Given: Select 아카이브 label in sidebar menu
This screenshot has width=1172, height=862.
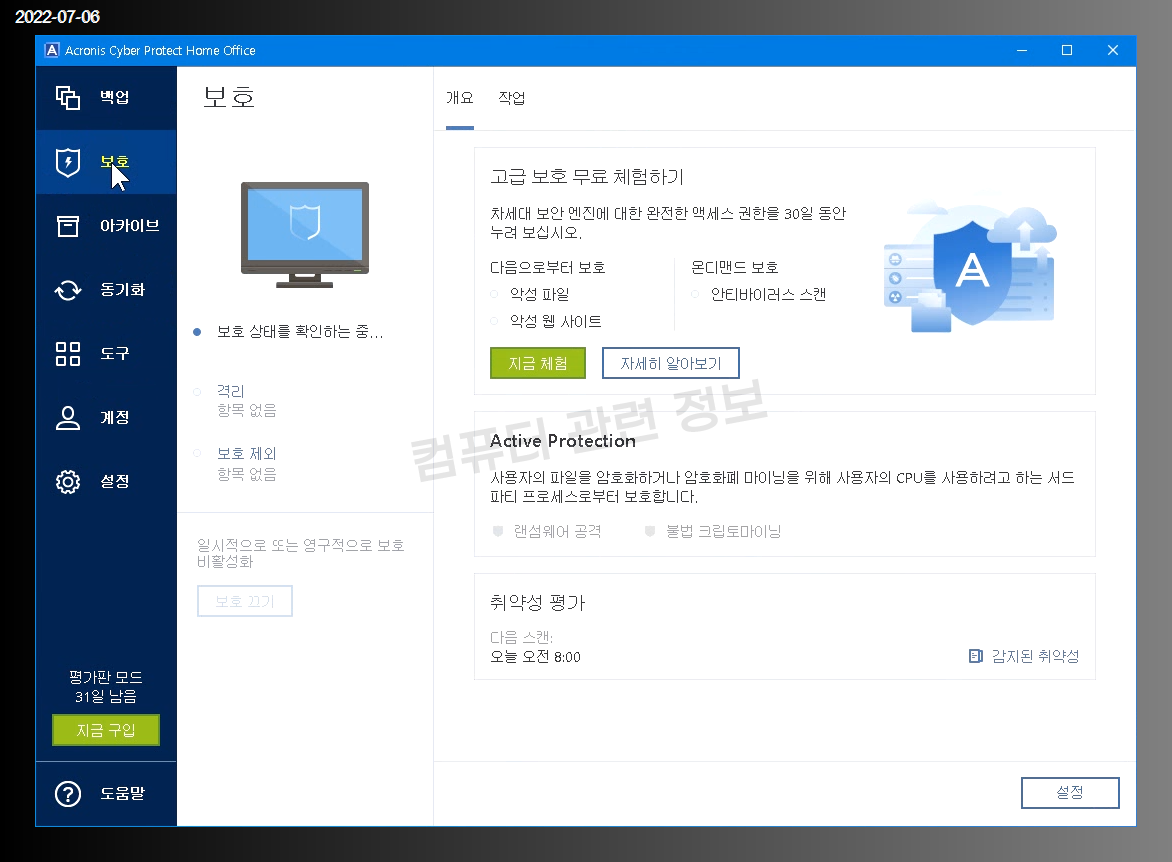Looking at the screenshot, I should 129,226.
